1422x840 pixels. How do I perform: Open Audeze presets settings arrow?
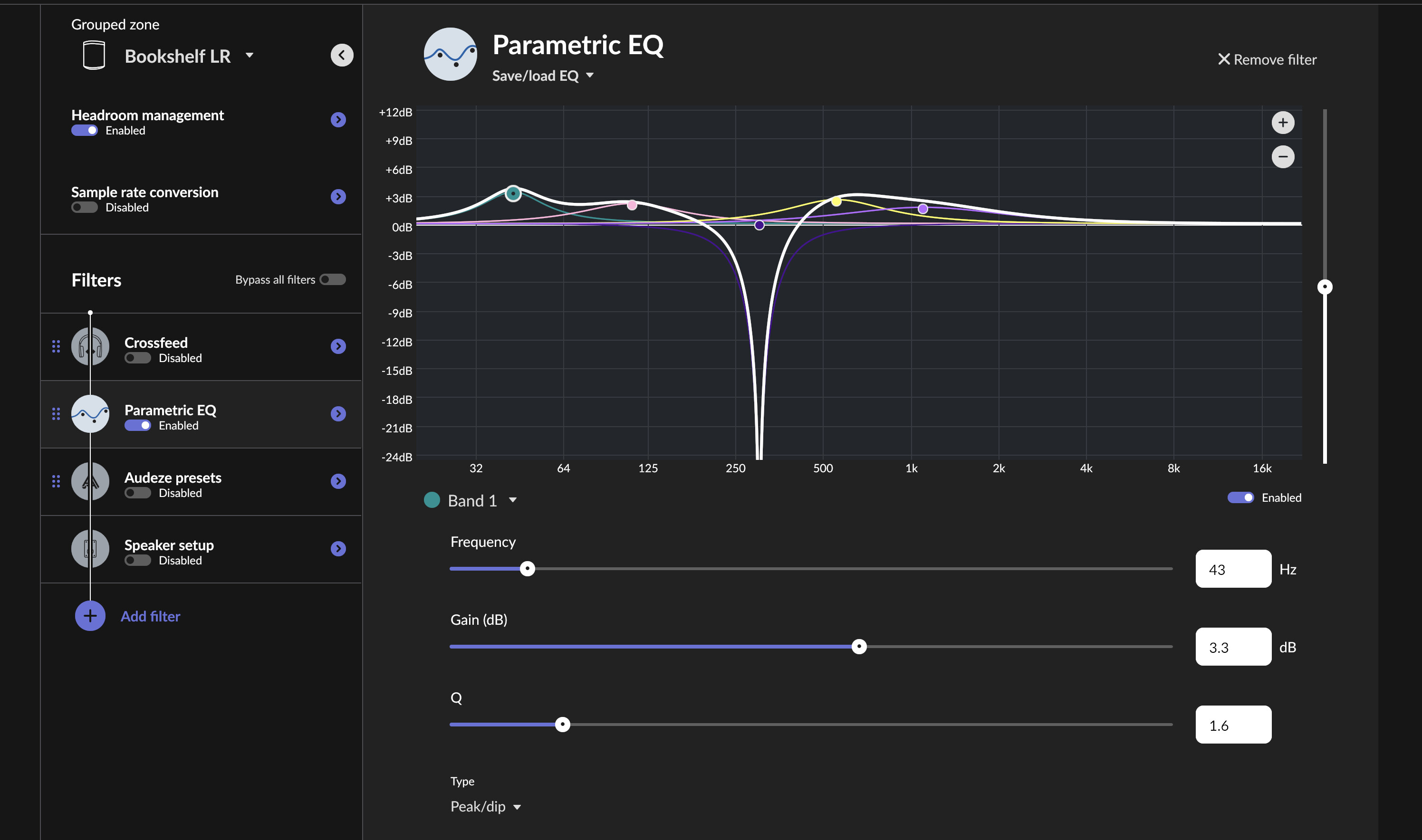(338, 481)
